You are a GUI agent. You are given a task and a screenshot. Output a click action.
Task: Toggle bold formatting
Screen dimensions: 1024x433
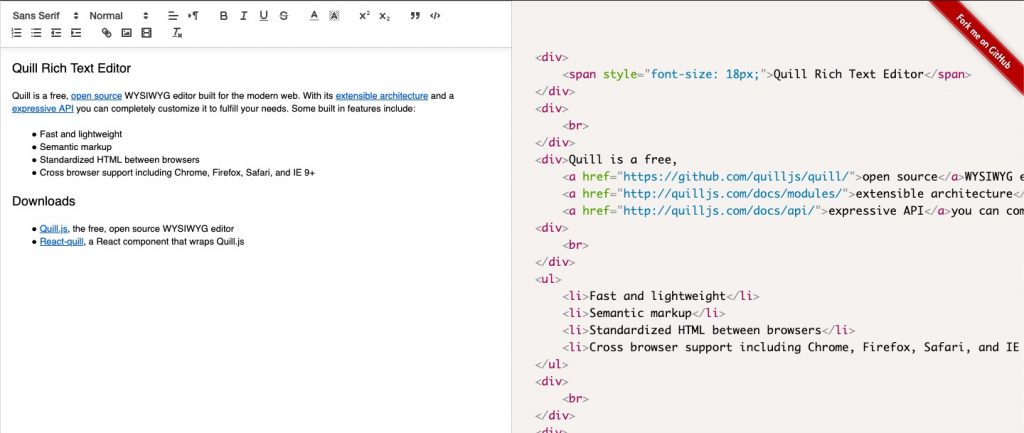[x=223, y=16]
